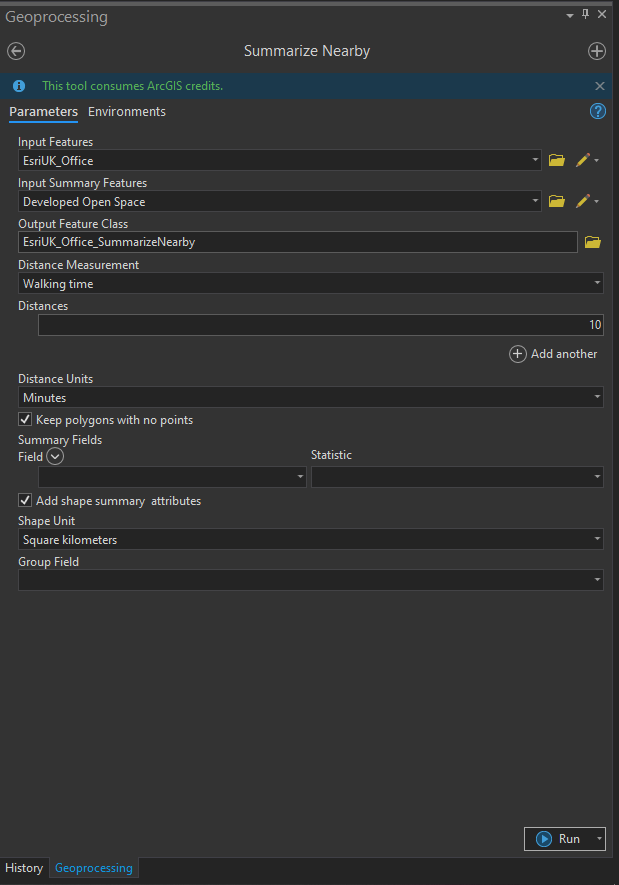Click Add another distance button
619x885 pixels.
click(x=553, y=354)
